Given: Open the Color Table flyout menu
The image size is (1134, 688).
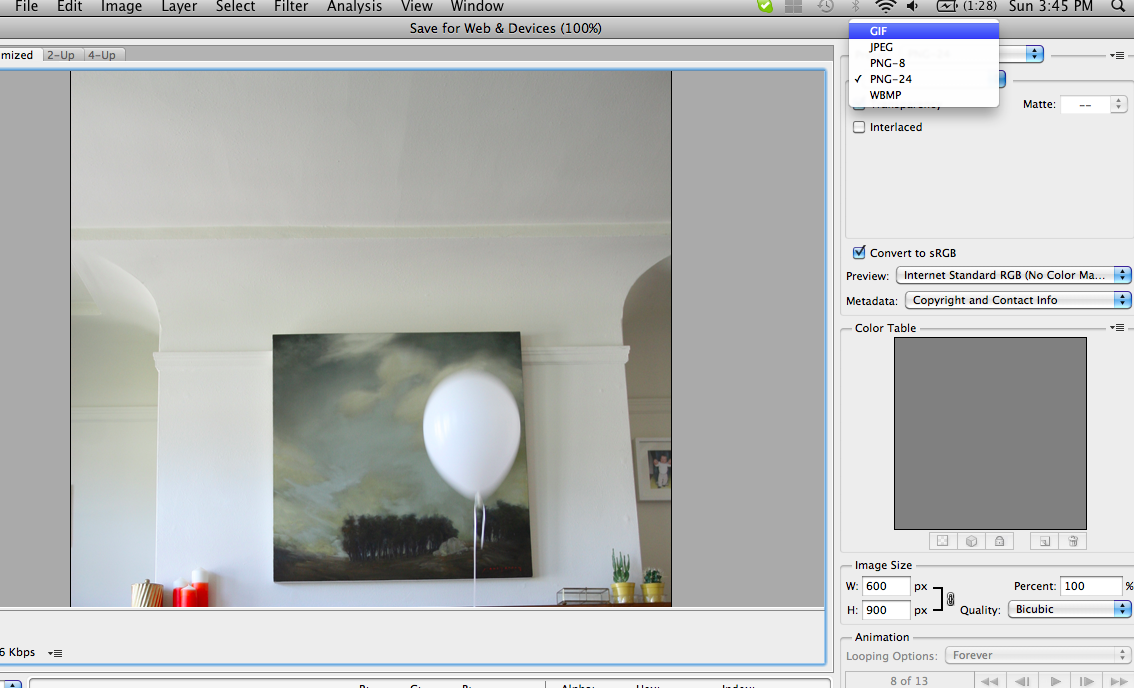Looking at the screenshot, I should point(1117,328).
